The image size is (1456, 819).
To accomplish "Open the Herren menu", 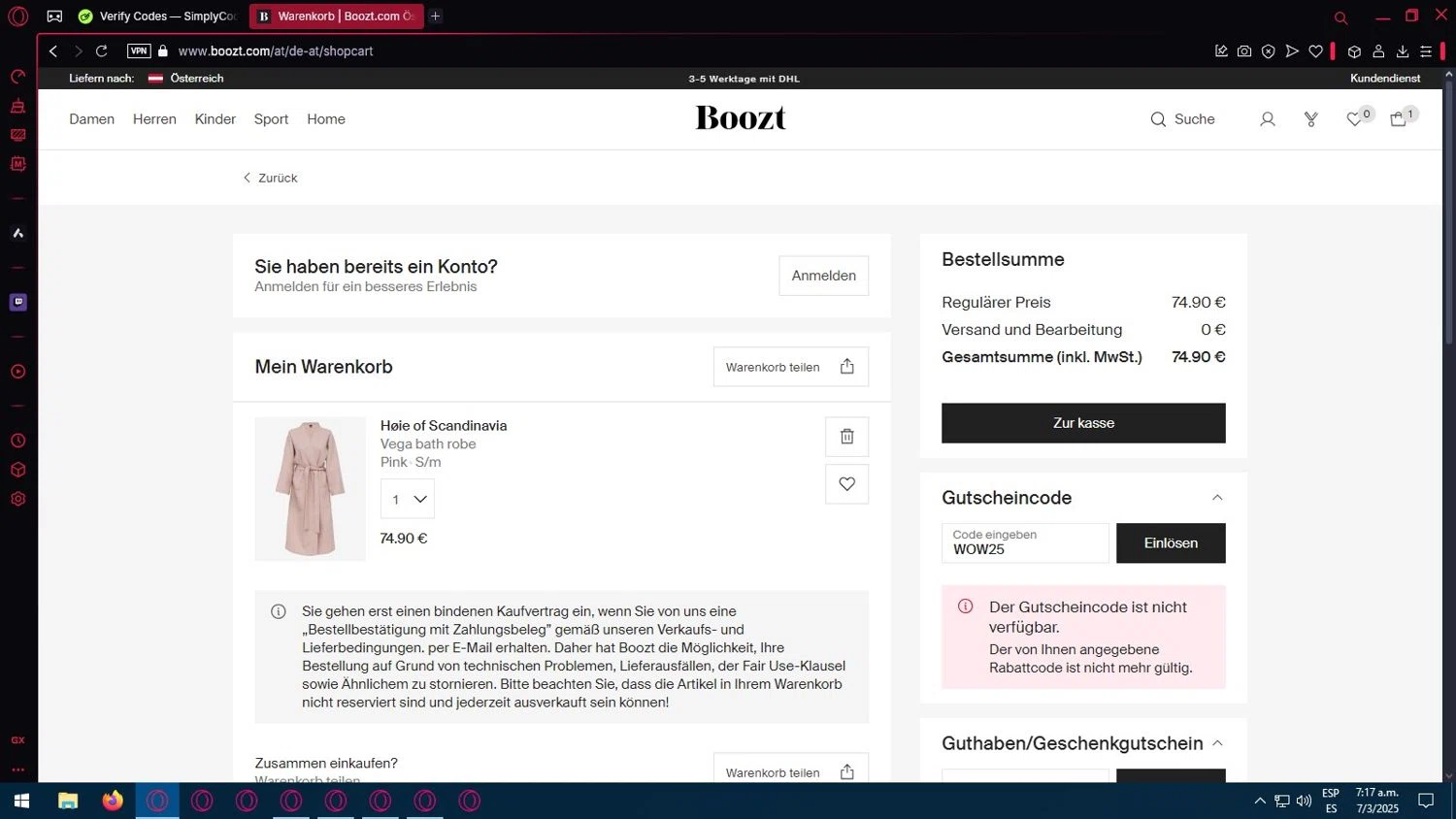I will pyautogui.click(x=154, y=119).
